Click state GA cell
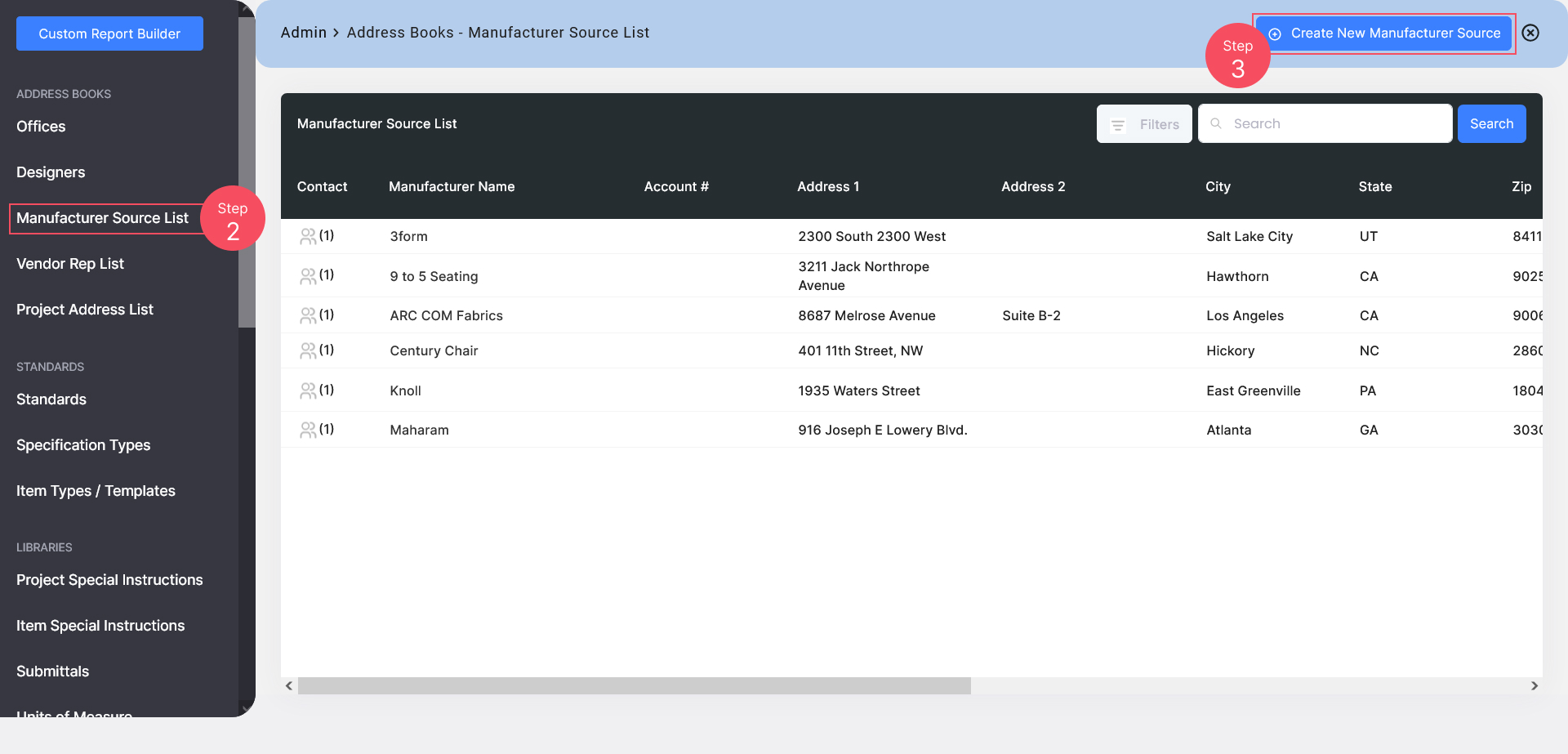This screenshot has height=754, width=1568. tap(1368, 430)
